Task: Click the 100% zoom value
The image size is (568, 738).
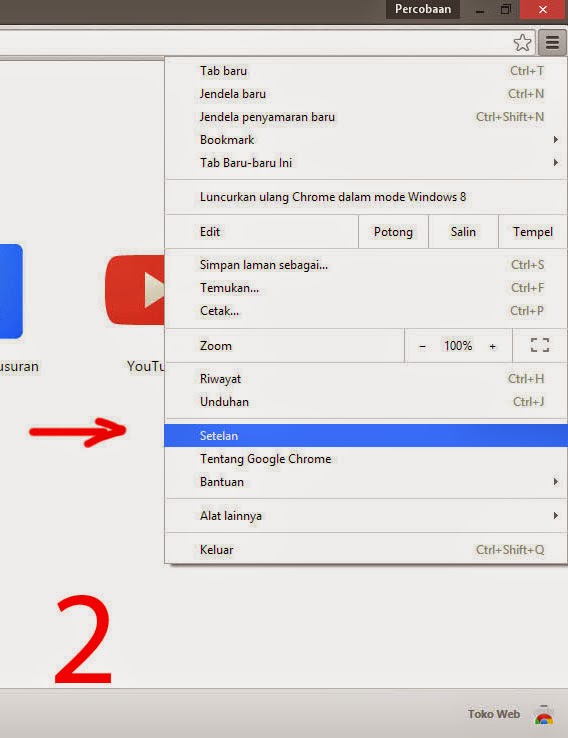Action: [x=457, y=346]
